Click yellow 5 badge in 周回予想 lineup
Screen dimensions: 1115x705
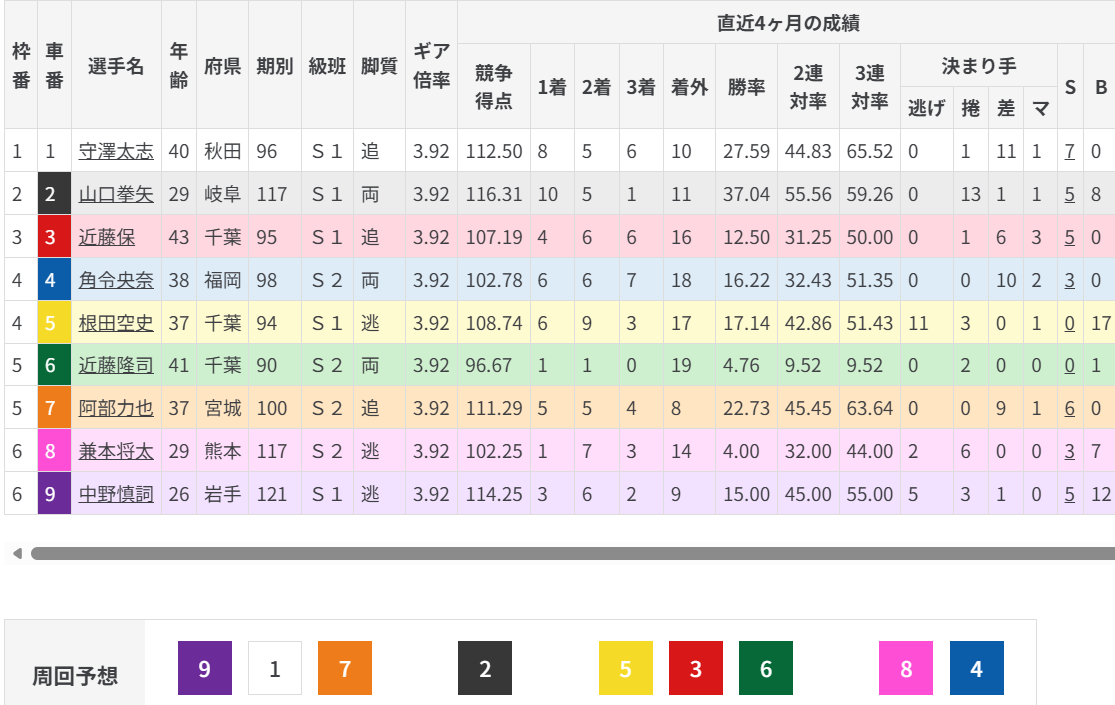[x=626, y=668]
